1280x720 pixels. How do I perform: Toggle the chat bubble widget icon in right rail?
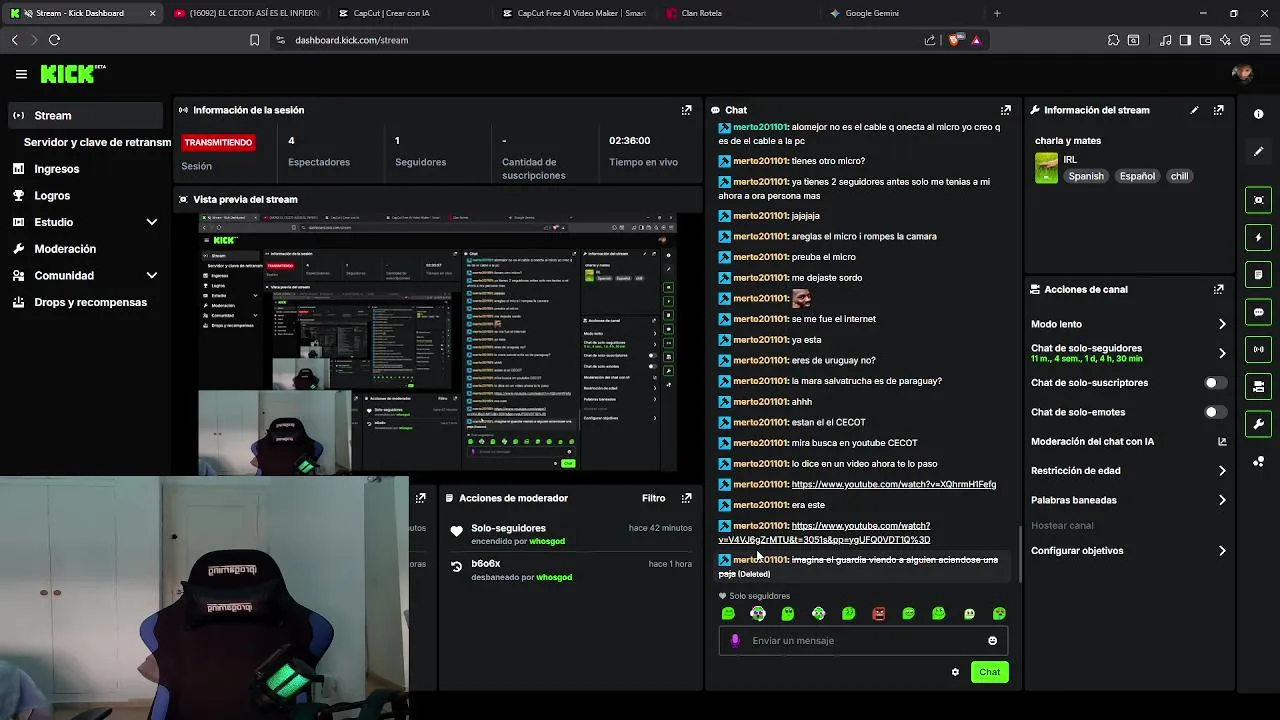click(x=1258, y=312)
